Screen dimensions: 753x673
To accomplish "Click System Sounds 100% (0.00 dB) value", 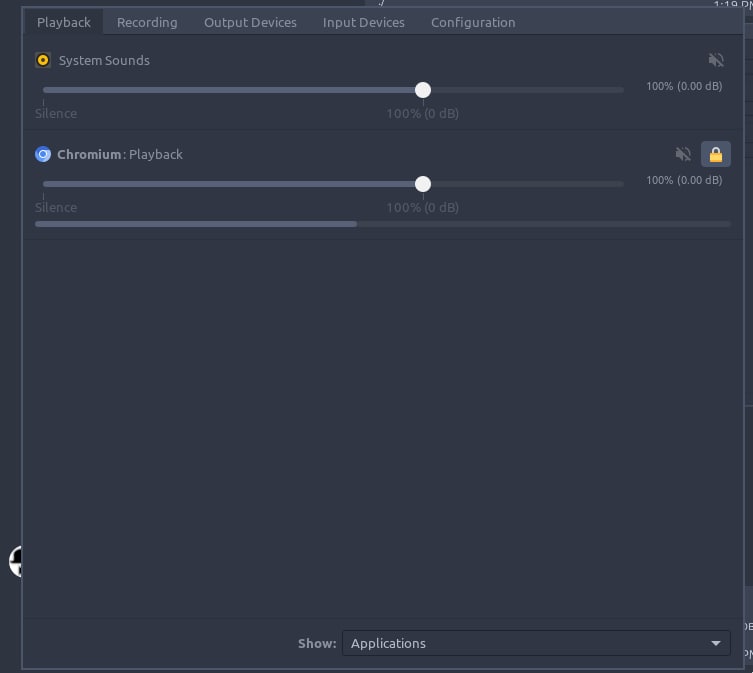I will [684, 86].
